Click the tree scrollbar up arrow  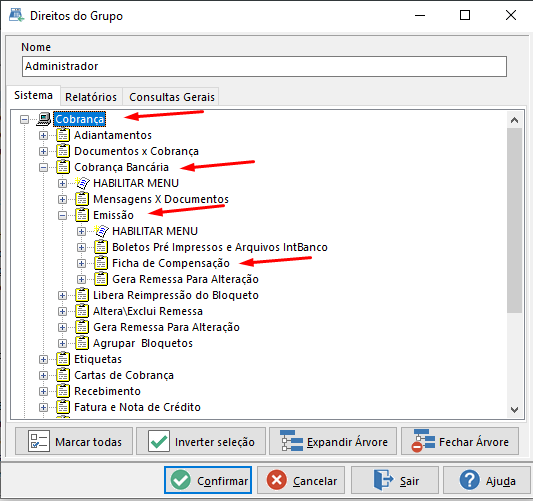[514, 120]
